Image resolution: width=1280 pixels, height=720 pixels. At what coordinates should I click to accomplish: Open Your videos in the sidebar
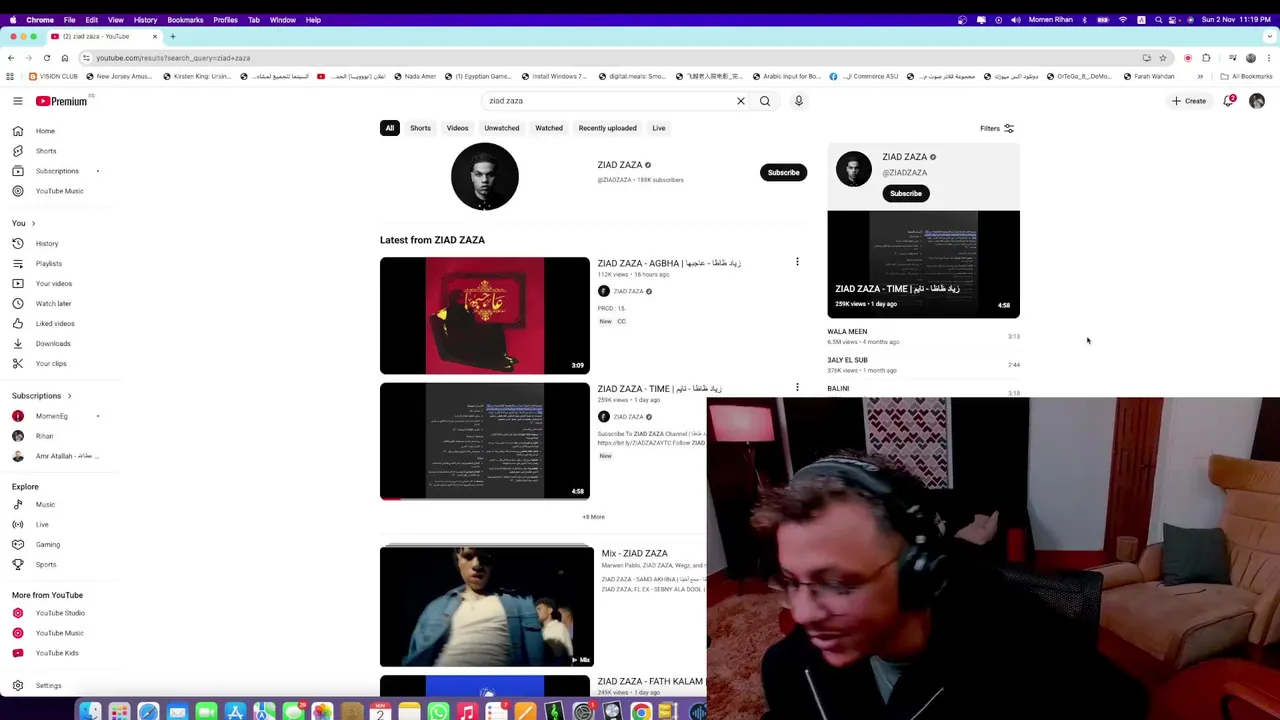(54, 283)
